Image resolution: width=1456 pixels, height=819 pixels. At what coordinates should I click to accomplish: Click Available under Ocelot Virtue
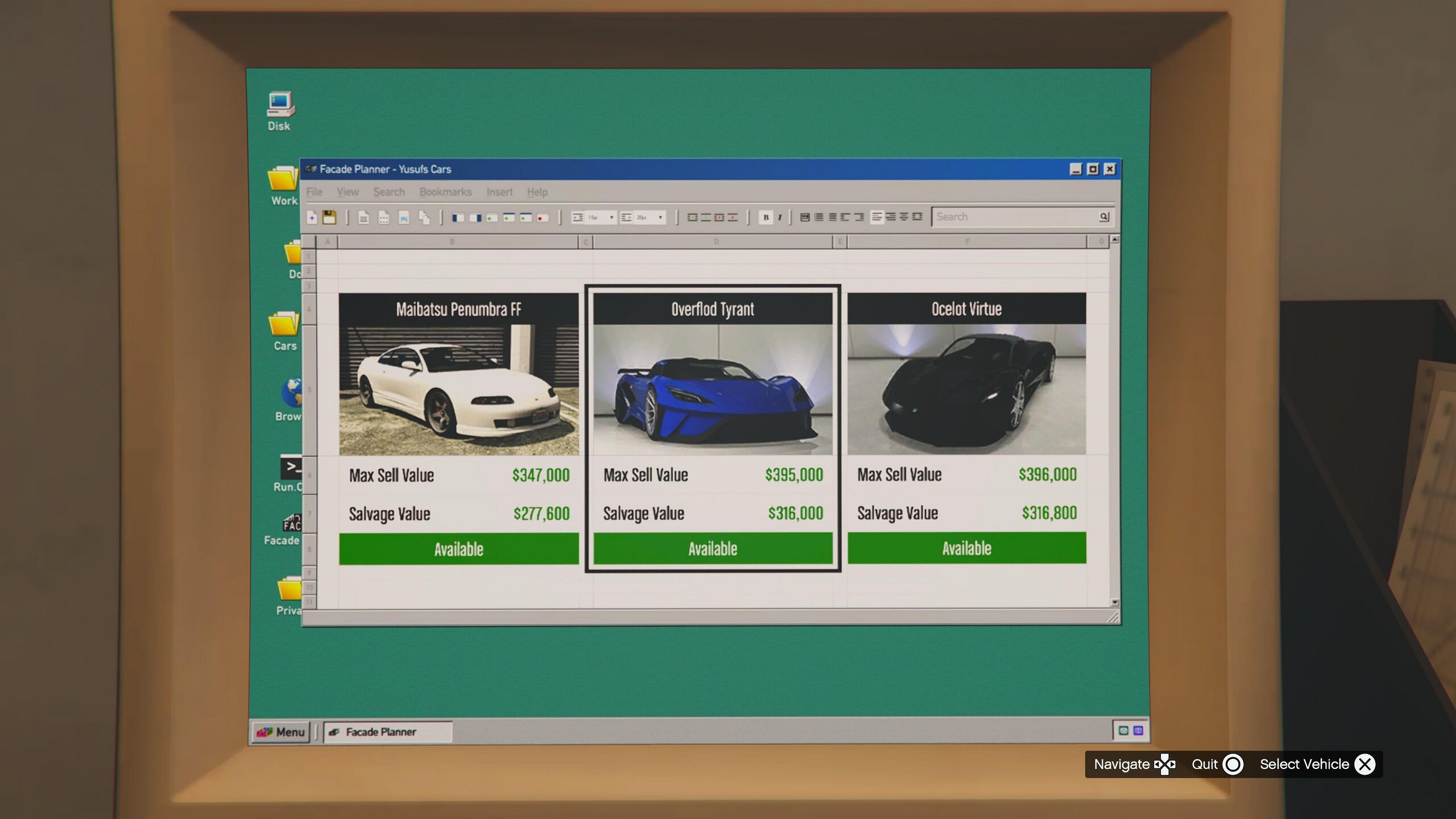click(x=966, y=548)
